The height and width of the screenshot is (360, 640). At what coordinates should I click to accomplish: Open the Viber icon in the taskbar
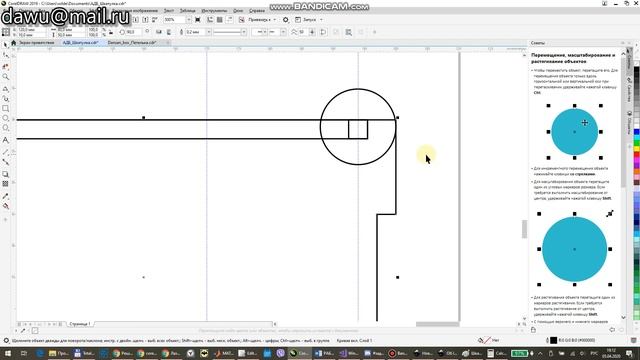tap(280, 353)
